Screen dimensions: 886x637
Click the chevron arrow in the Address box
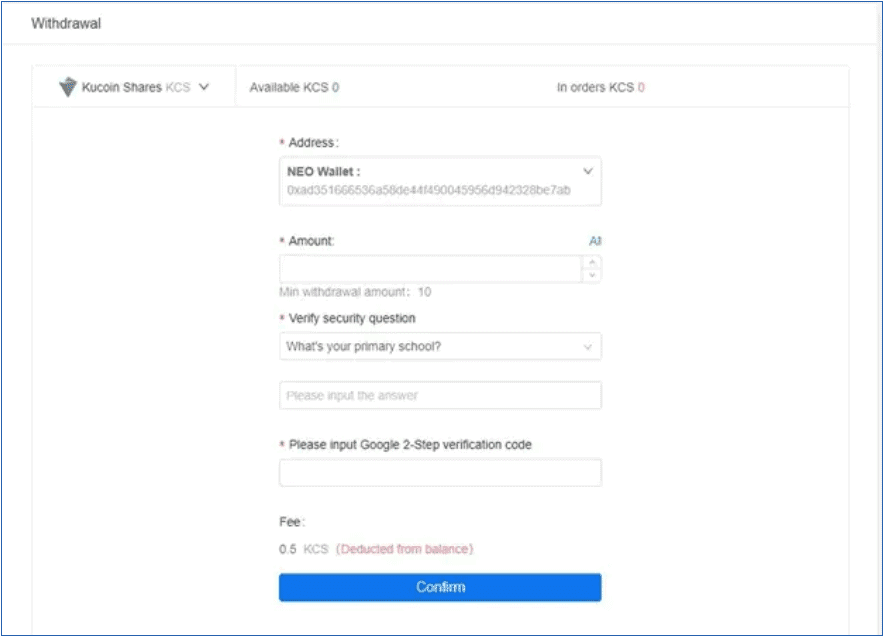tap(588, 172)
